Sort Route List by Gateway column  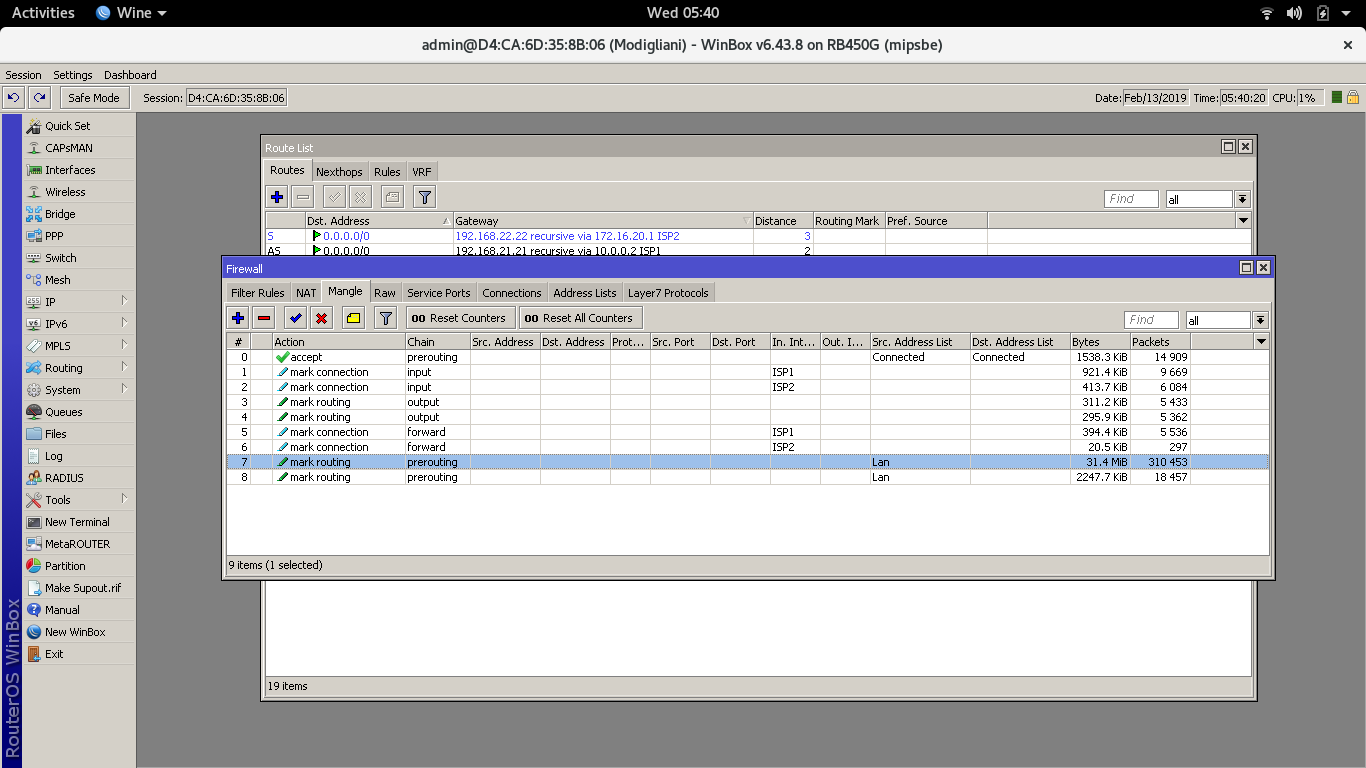[602, 221]
